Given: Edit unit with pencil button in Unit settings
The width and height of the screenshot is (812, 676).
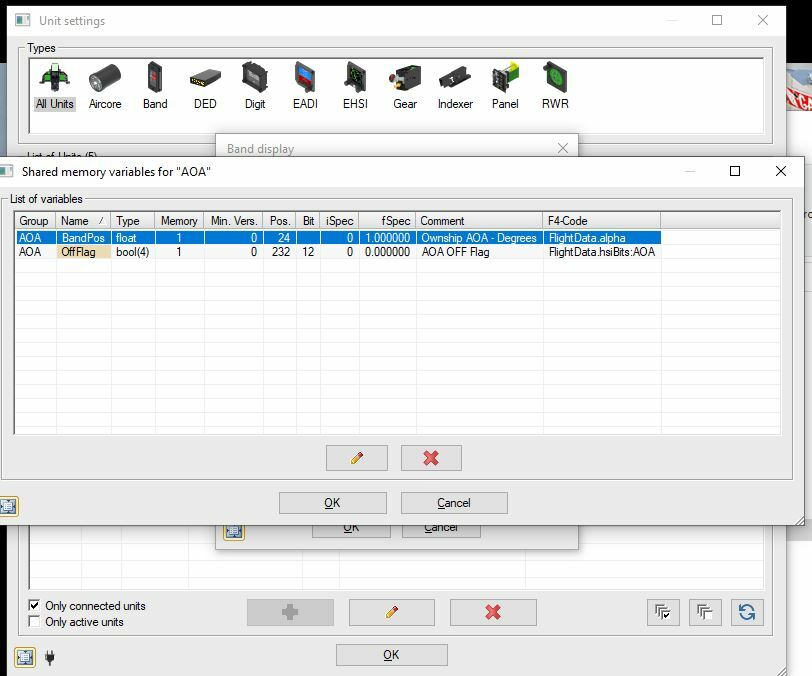Looking at the screenshot, I should point(392,612).
